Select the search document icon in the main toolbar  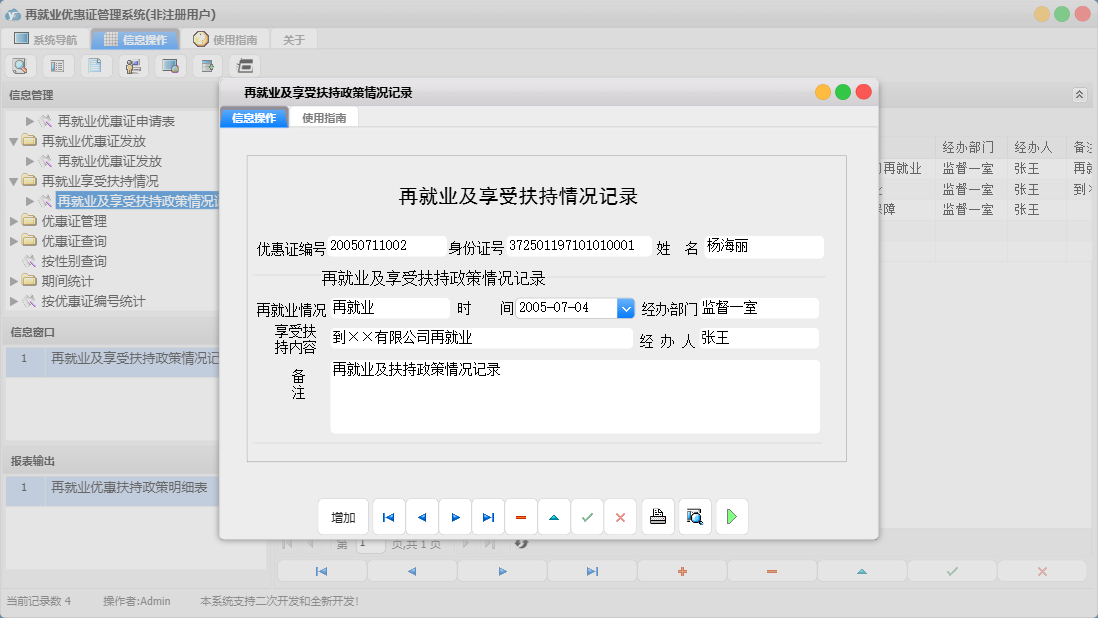pos(21,65)
